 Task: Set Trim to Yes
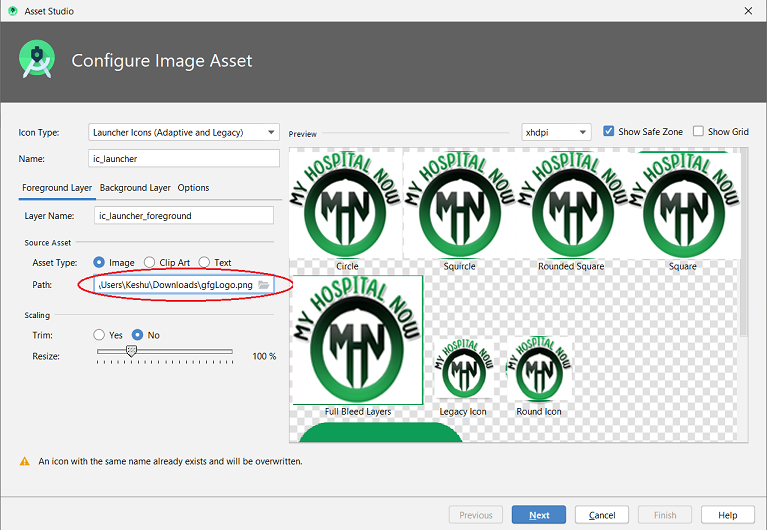pyautogui.click(x=99, y=335)
